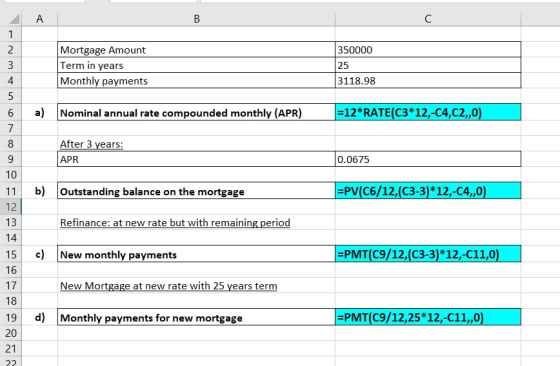Select all cells via corner triangle

tap(14, 19)
